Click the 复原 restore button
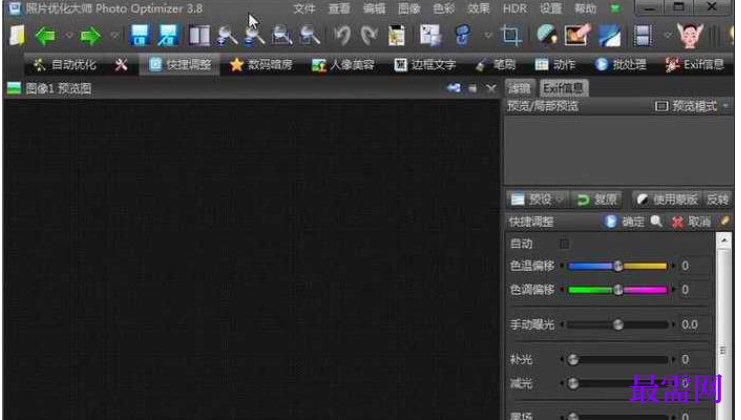This screenshot has height=420, width=741. coord(597,200)
